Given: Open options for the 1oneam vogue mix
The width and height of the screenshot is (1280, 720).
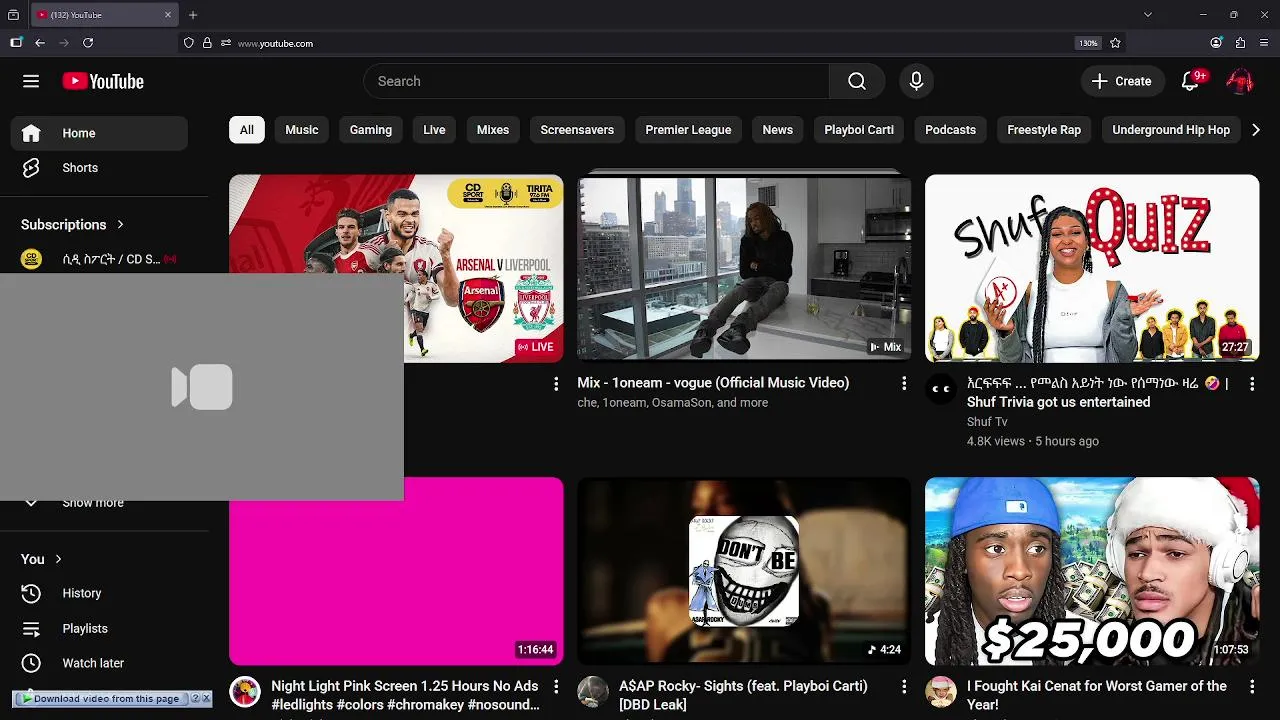Looking at the screenshot, I should coord(904,383).
